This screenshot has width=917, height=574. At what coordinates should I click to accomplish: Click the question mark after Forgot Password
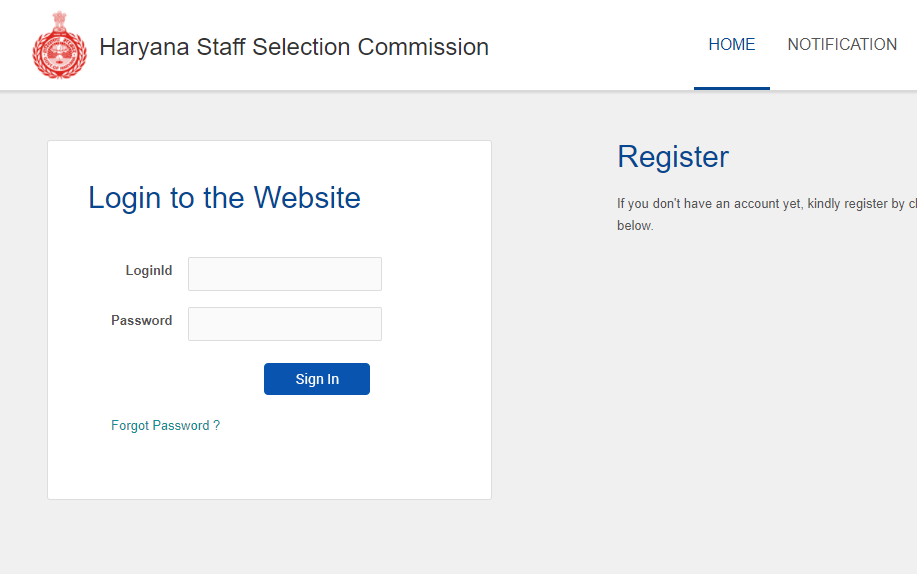pyautogui.click(x=217, y=426)
